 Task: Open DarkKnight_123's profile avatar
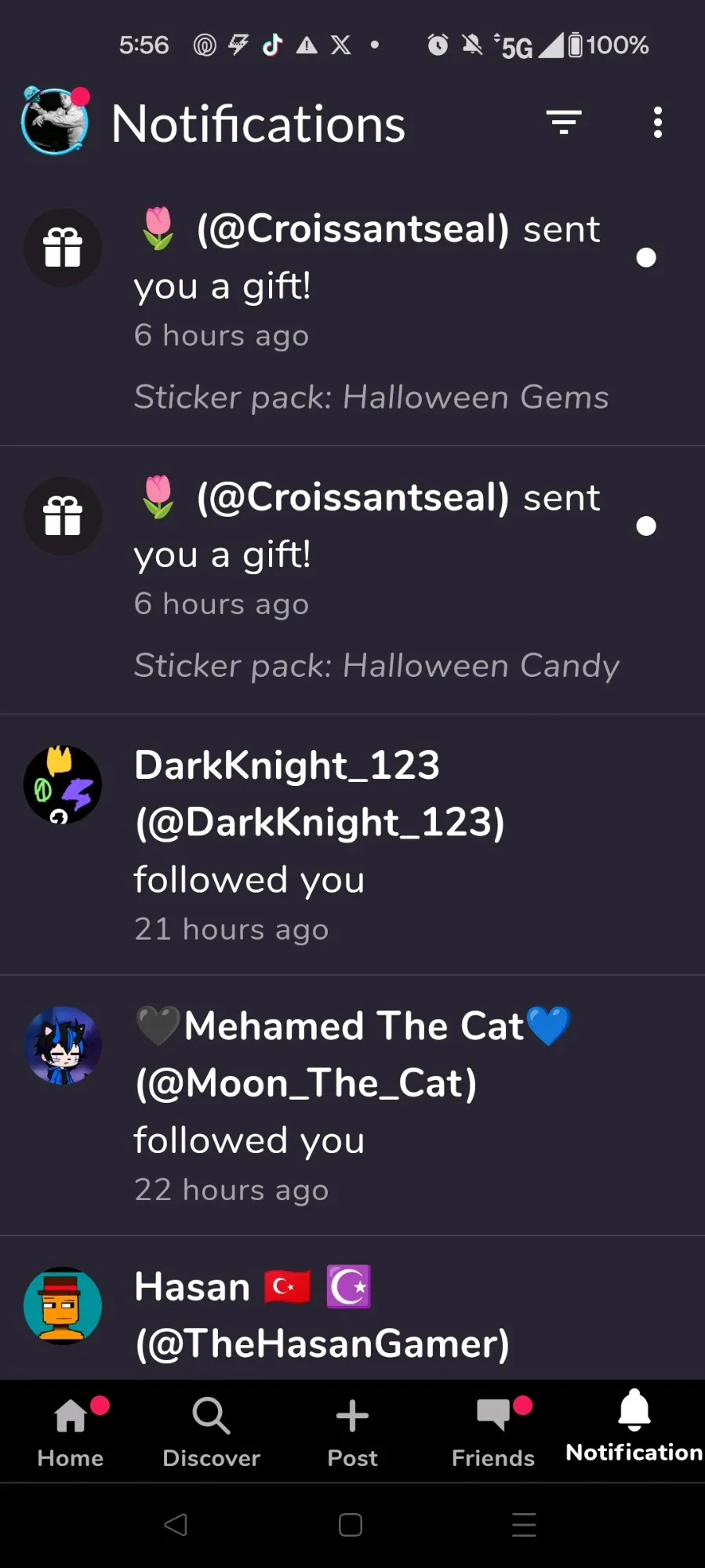[63, 784]
